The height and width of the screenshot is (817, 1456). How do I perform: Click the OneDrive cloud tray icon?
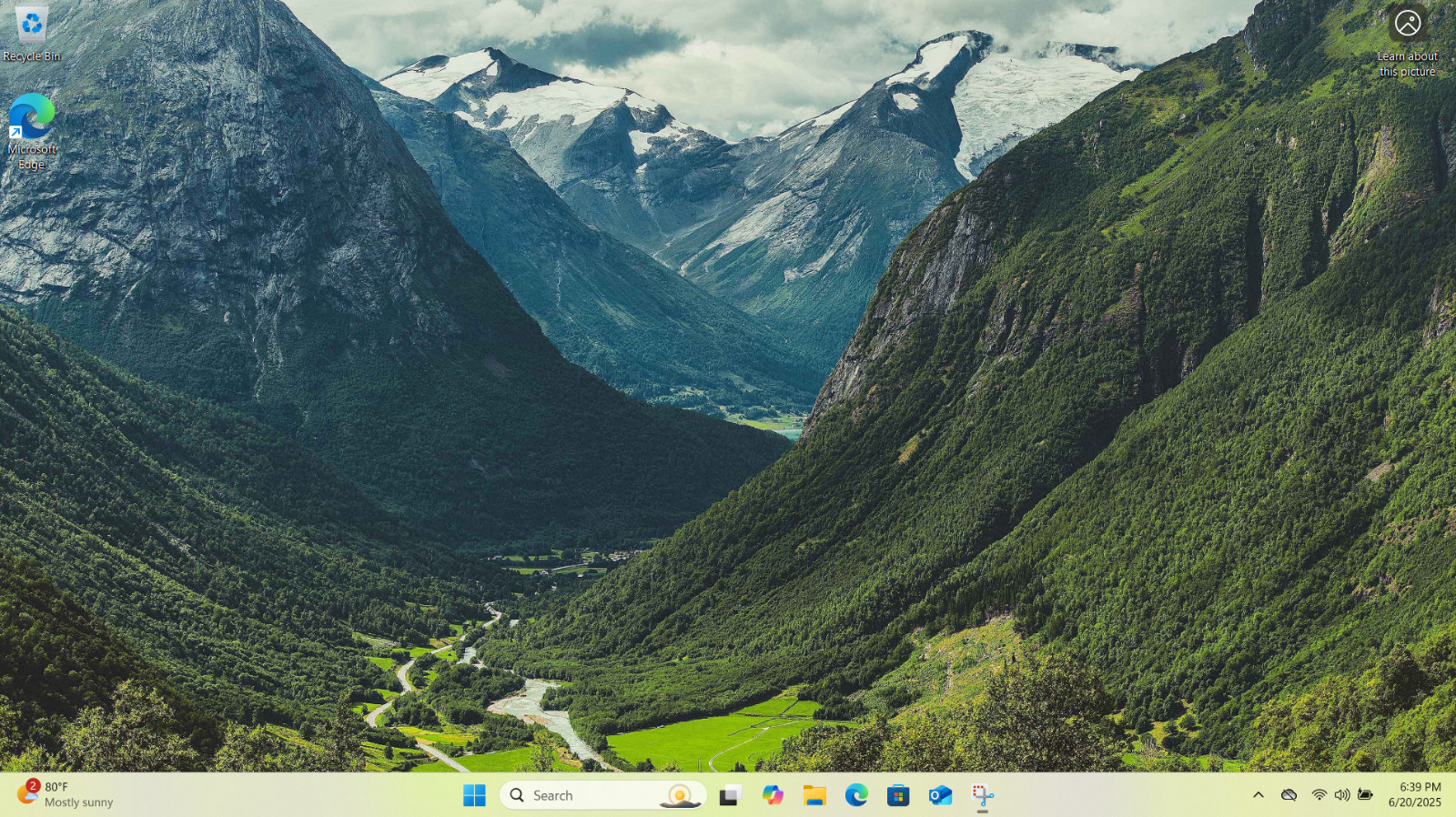(1289, 795)
